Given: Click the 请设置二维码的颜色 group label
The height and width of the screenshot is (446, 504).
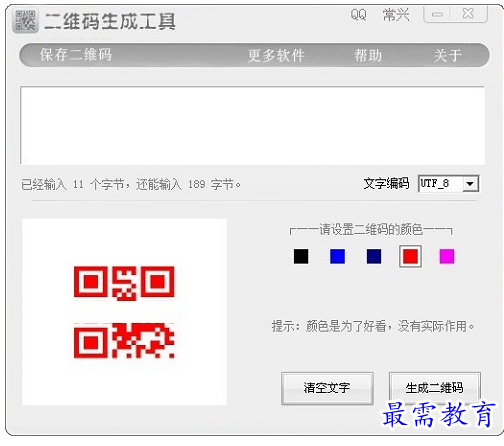Looking at the screenshot, I should [371, 230].
